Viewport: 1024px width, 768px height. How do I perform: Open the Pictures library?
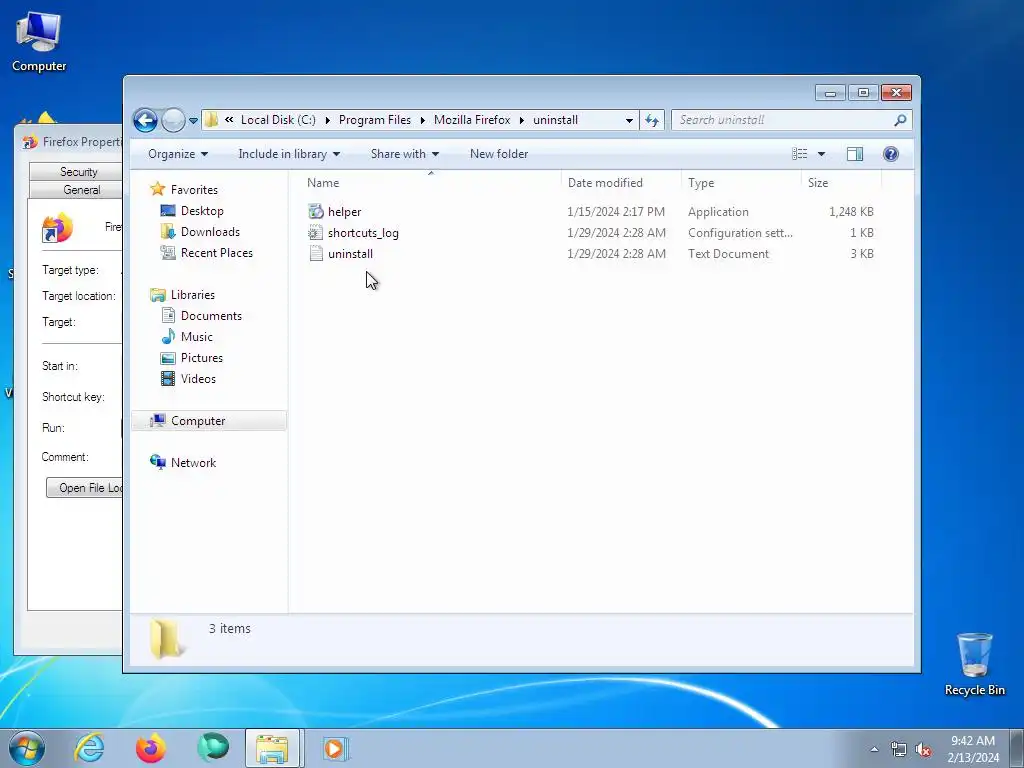pyautogui.click(x=202, y=358)
